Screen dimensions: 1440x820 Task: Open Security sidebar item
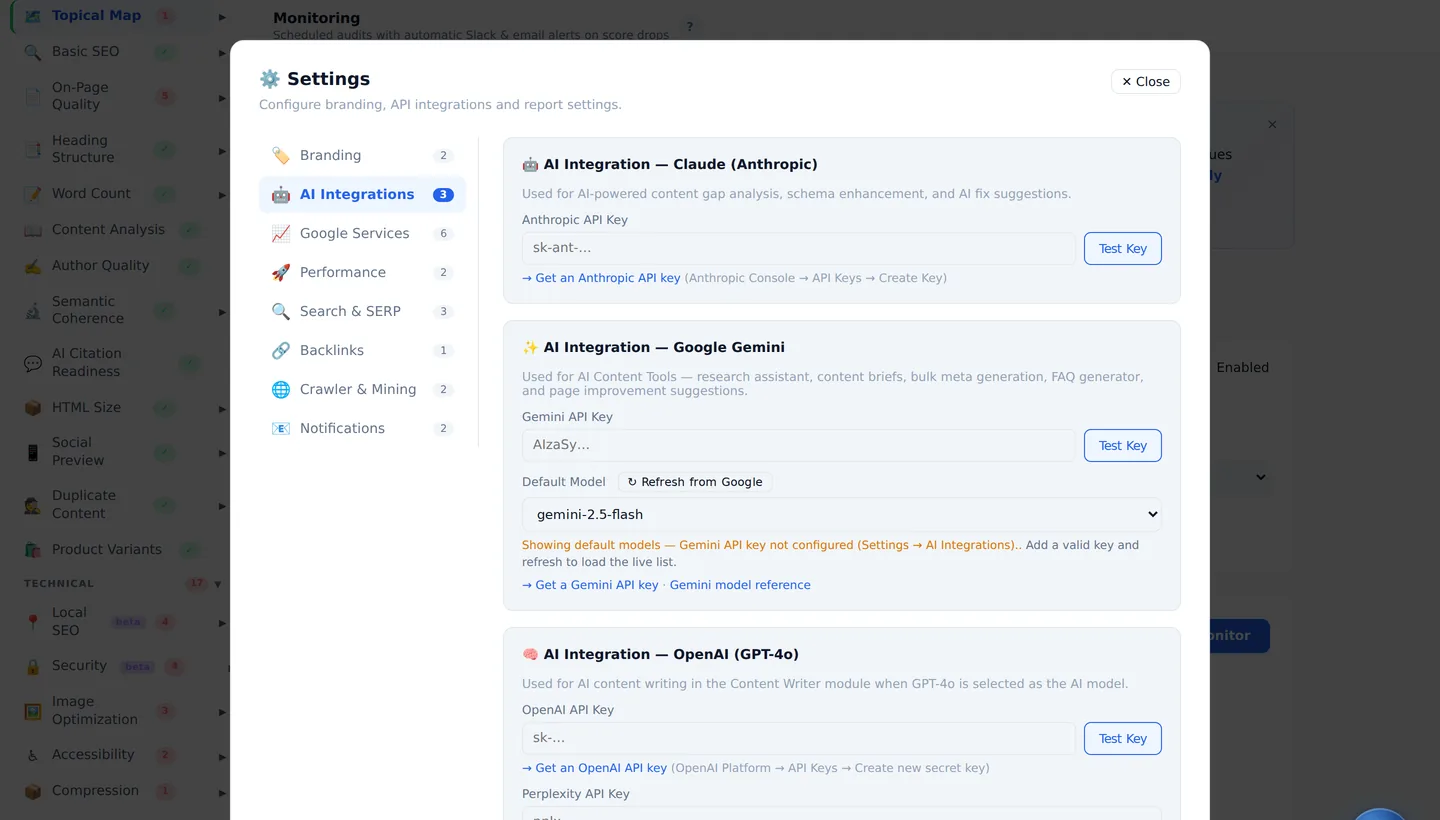tap(79, 666)
